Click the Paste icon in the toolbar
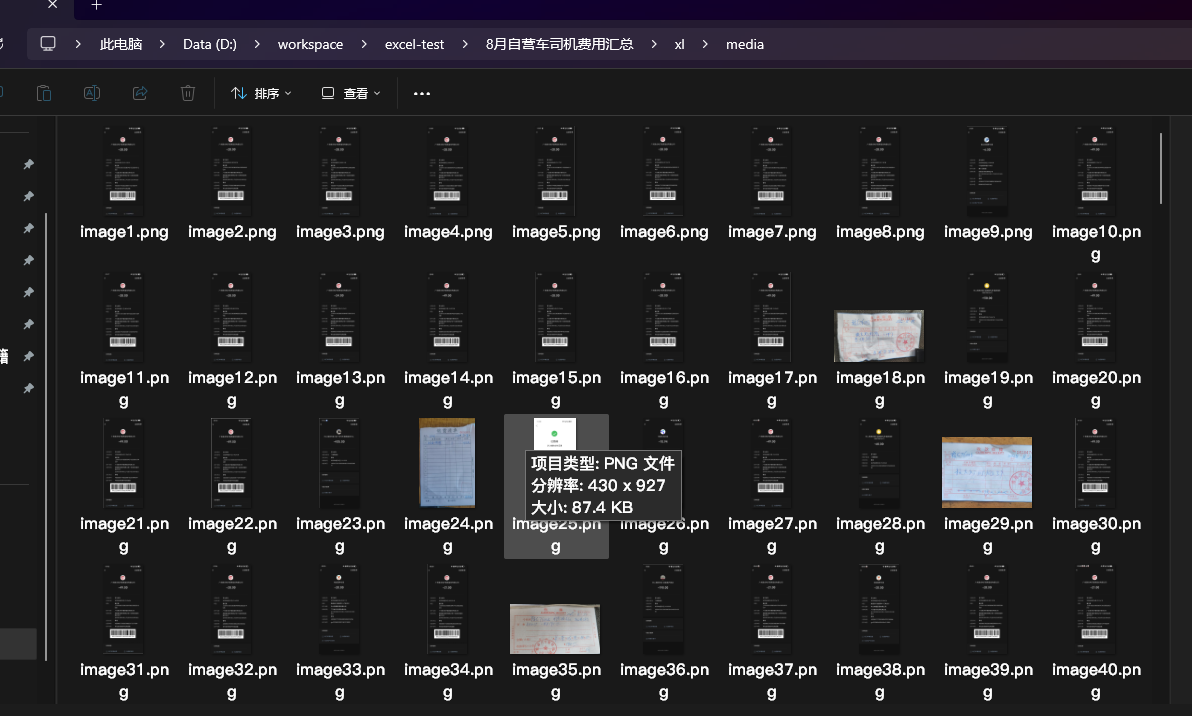Viewport: 1192px width, 716px height. coord(44,93)
